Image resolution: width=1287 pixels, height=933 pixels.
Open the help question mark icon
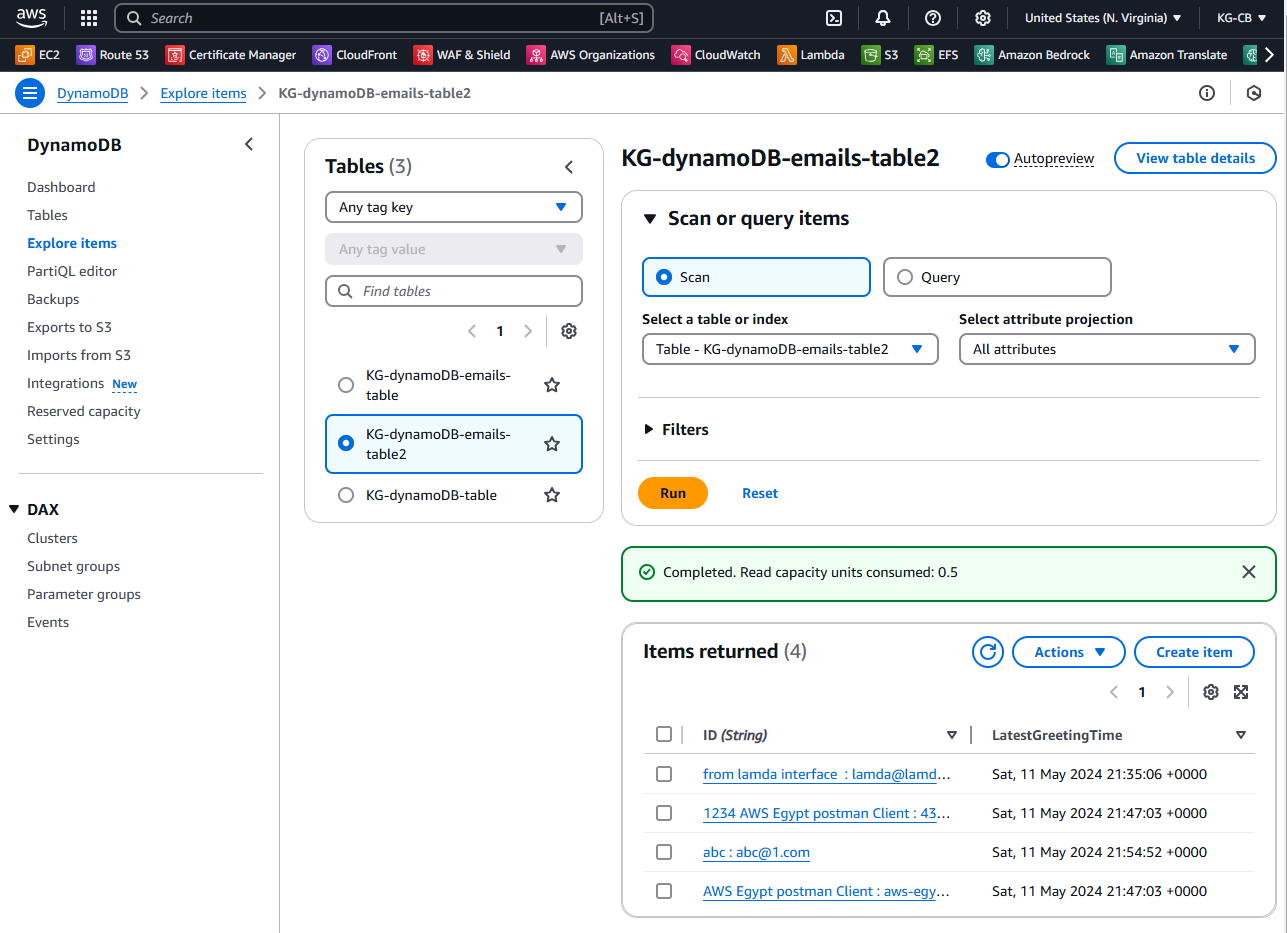pos(932,17)
